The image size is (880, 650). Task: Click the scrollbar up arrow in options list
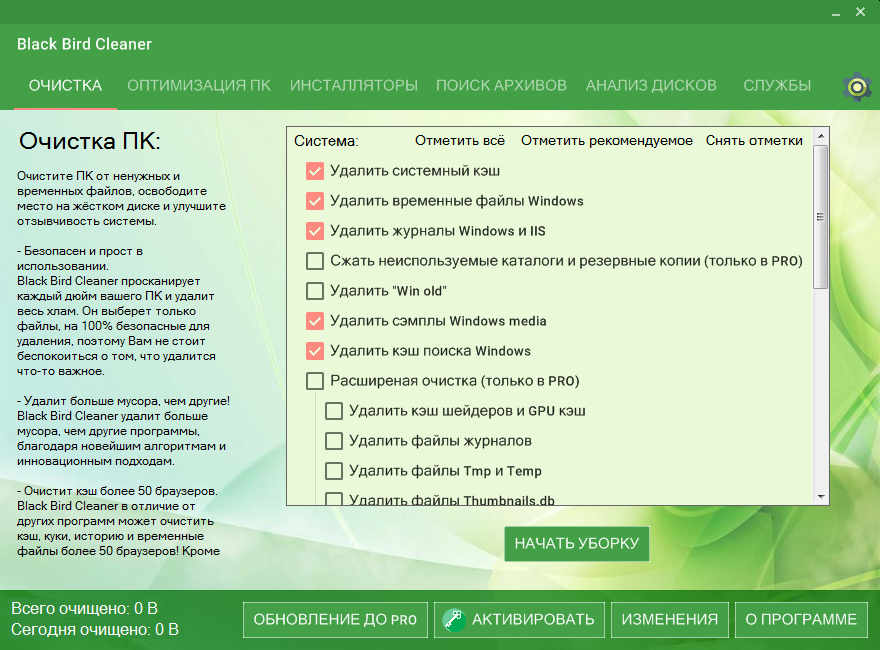click(x=821, y=136)
